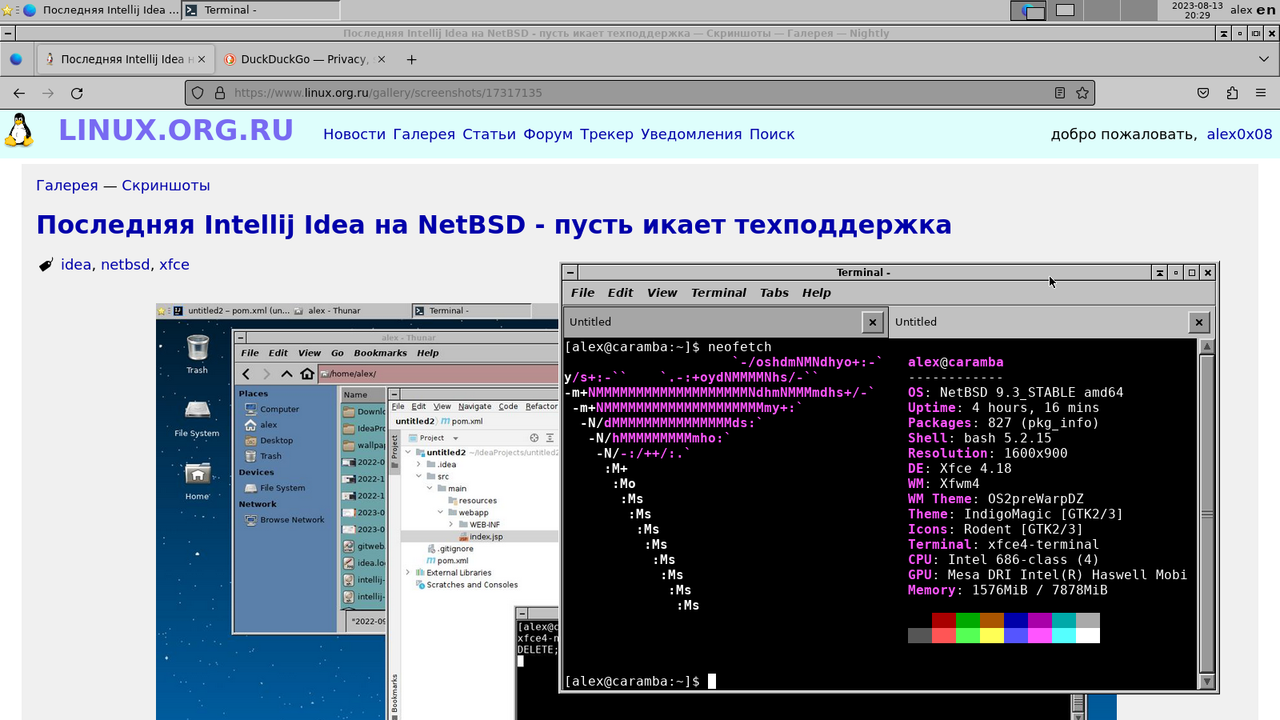Select the xfce tag

(x=174, y=265)
